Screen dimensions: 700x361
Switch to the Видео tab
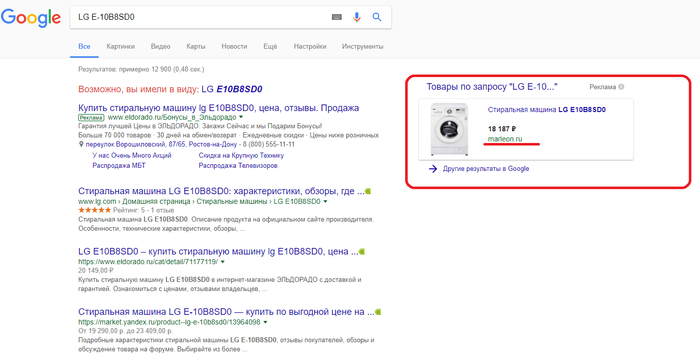[160, 46]
